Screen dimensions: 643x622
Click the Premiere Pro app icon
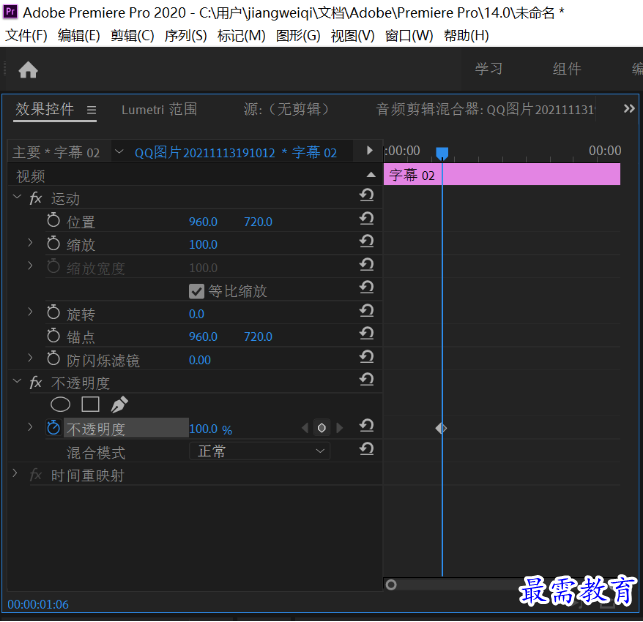pos(10,11)
